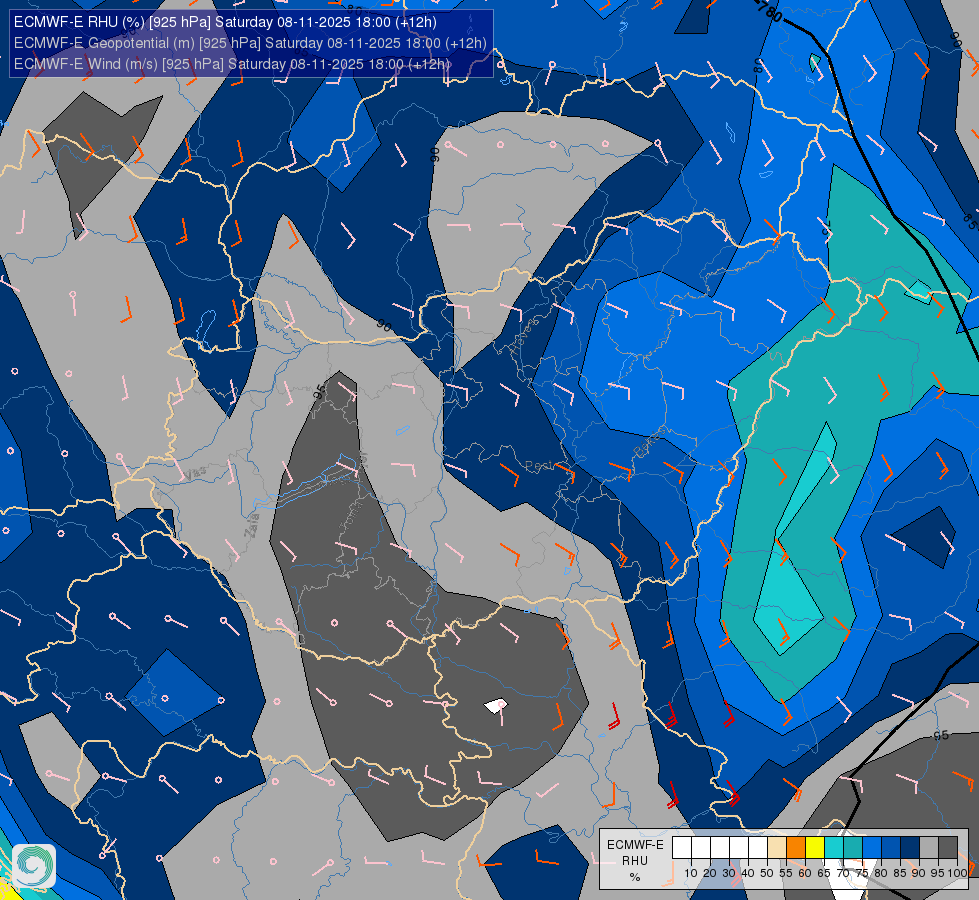Click the small white polygon in dark gray region
Viewport: 979px width, 900px height.
496,706
